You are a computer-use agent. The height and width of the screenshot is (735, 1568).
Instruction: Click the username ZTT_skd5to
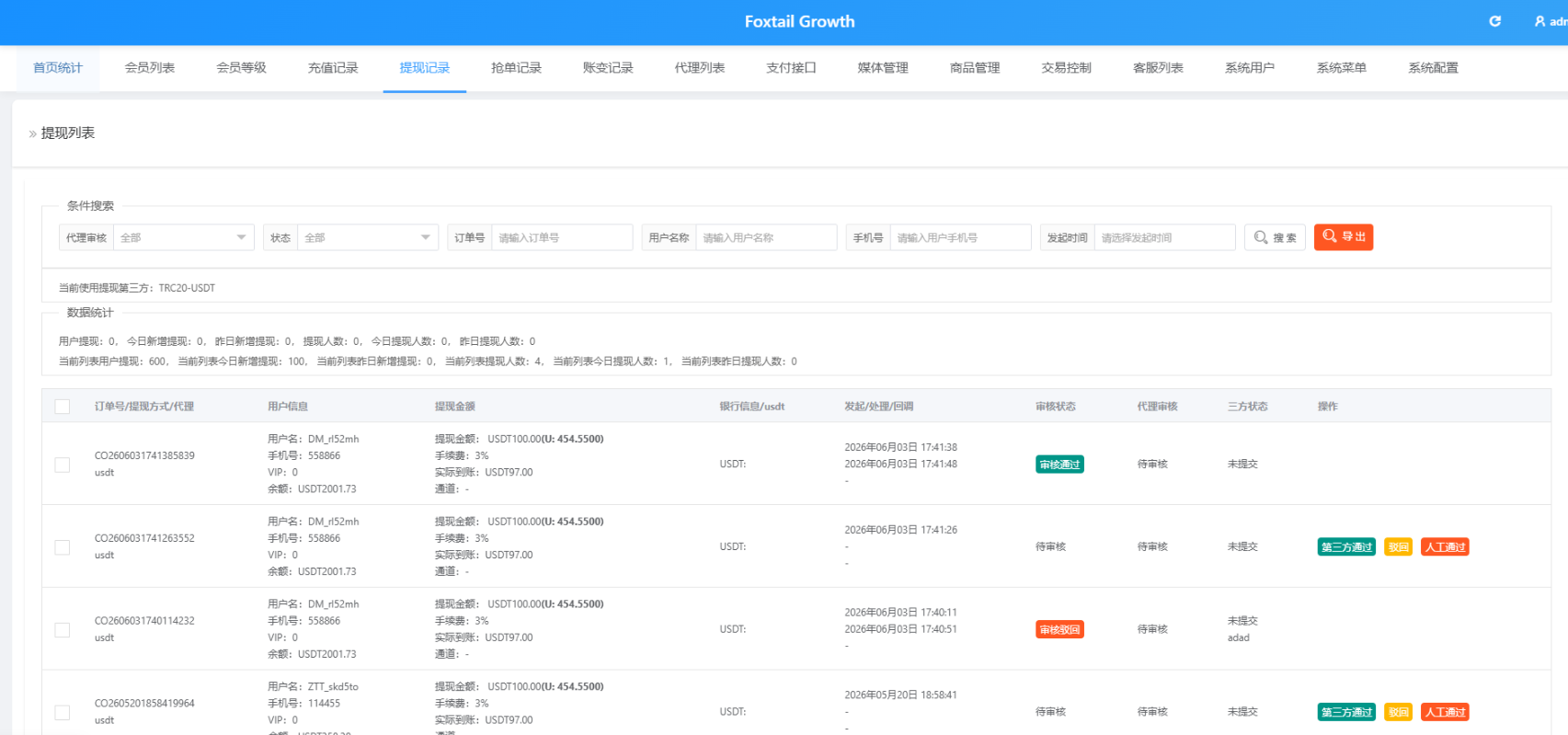[333, 687]
